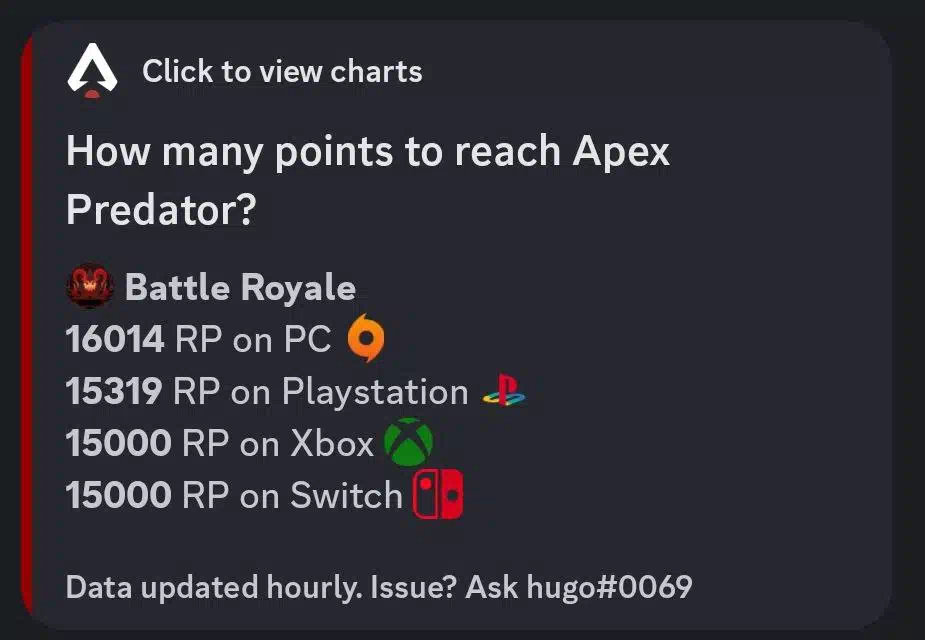Click the bold 16014 number

pyautogui.click(x=115, y=339)
